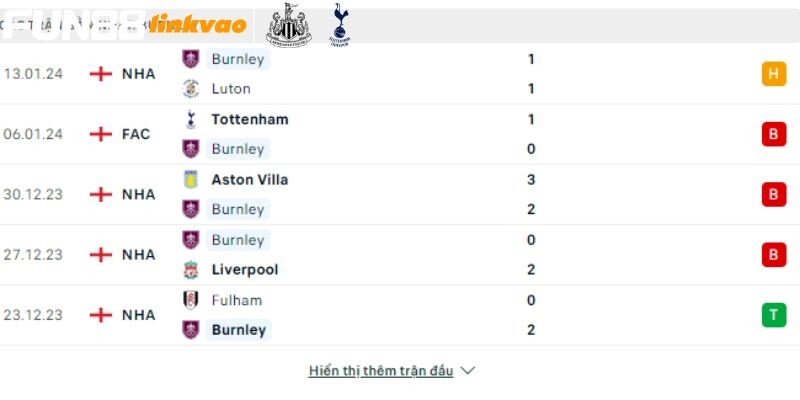This screenshot has width=800, height=400.
Task: Click the Newcastle United crest at top
Action: [x=289, y=25]
